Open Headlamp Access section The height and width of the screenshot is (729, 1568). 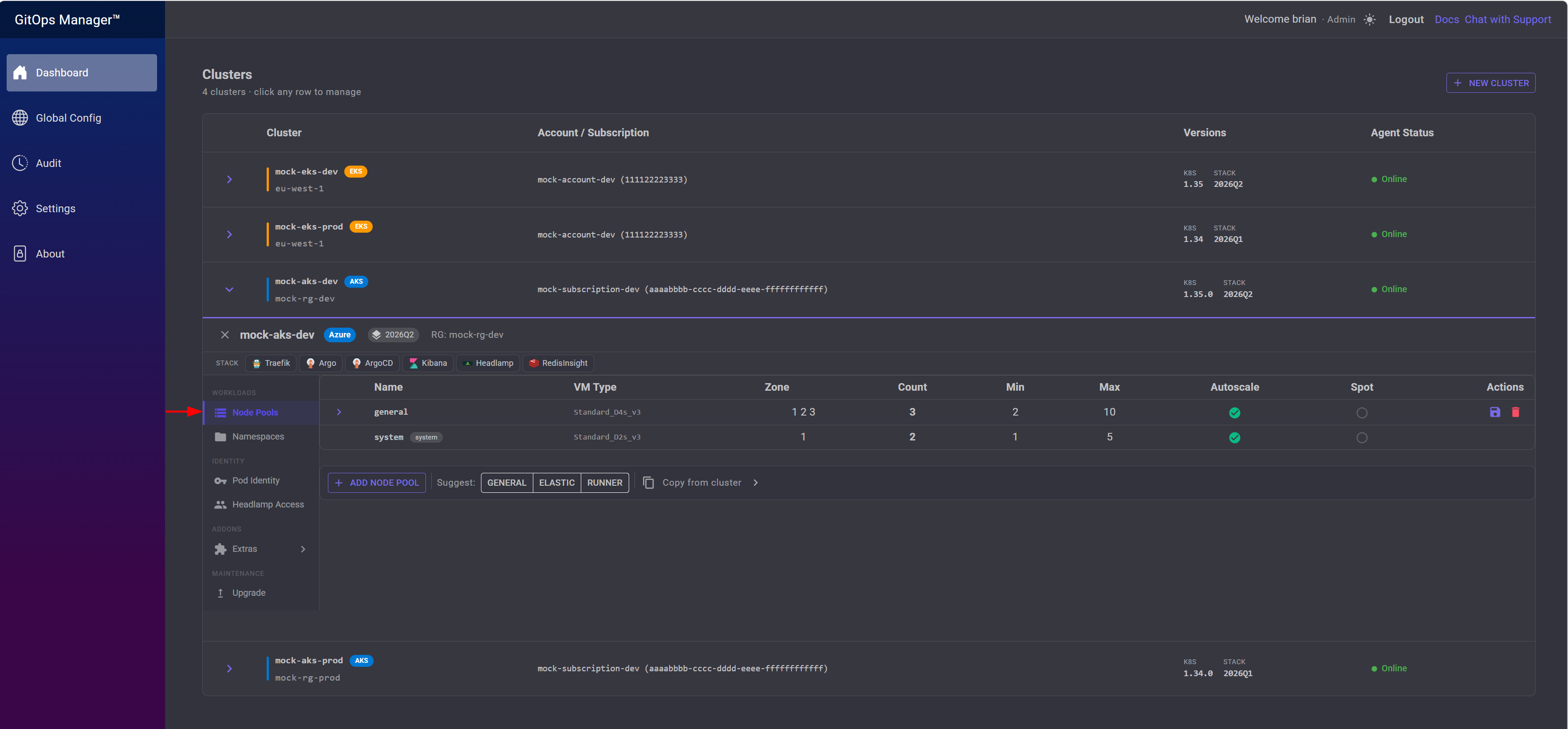coord(261,504)
